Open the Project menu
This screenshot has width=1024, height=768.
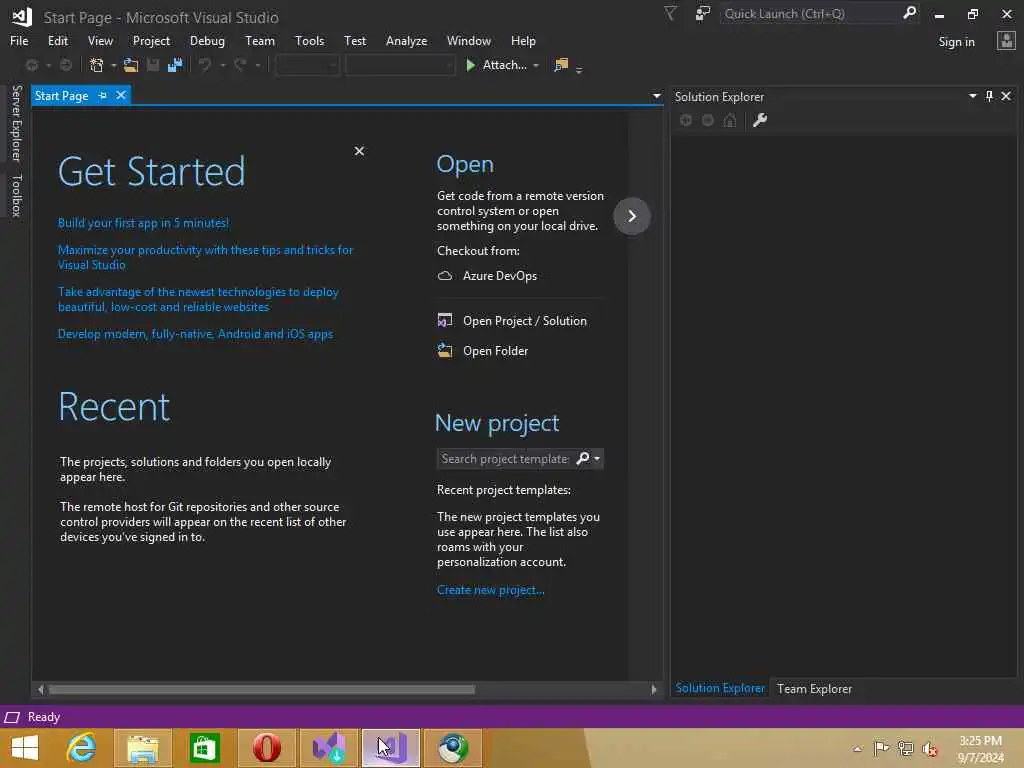tap(151, 40)
